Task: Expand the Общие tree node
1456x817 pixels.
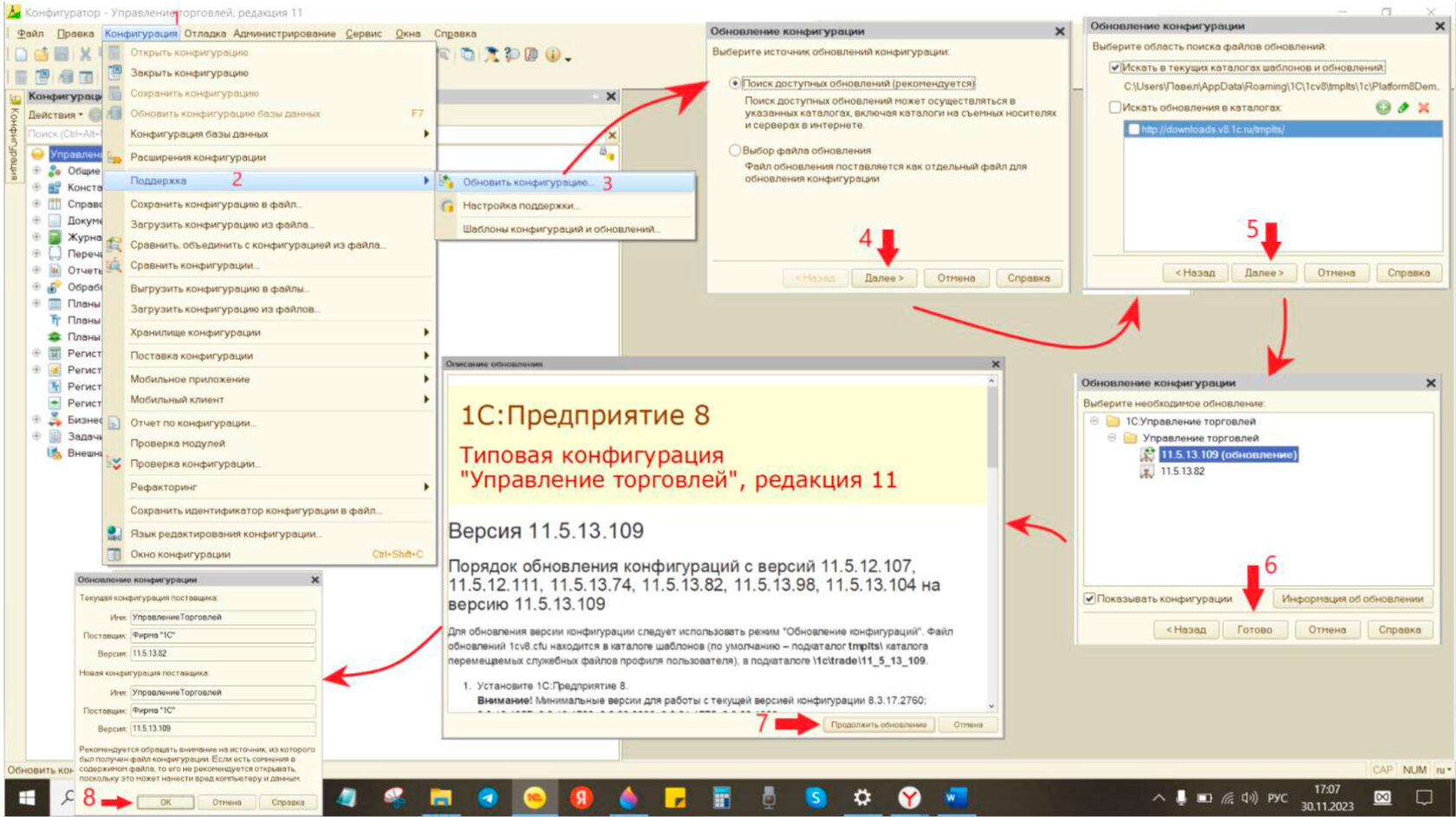Action: 36,171
